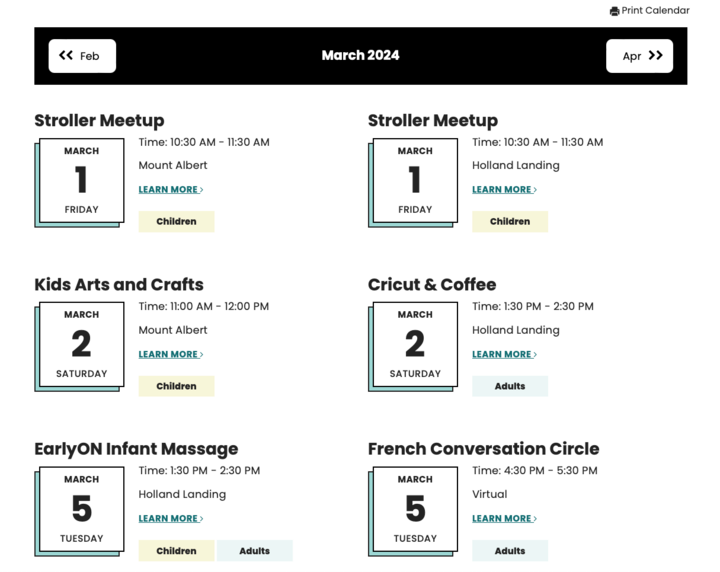Image resolution: width=720 pixels, height=572 pixels.
Task: Select the Adults tag under EarlyON Infant Massage
Action: tap(254, 551)
